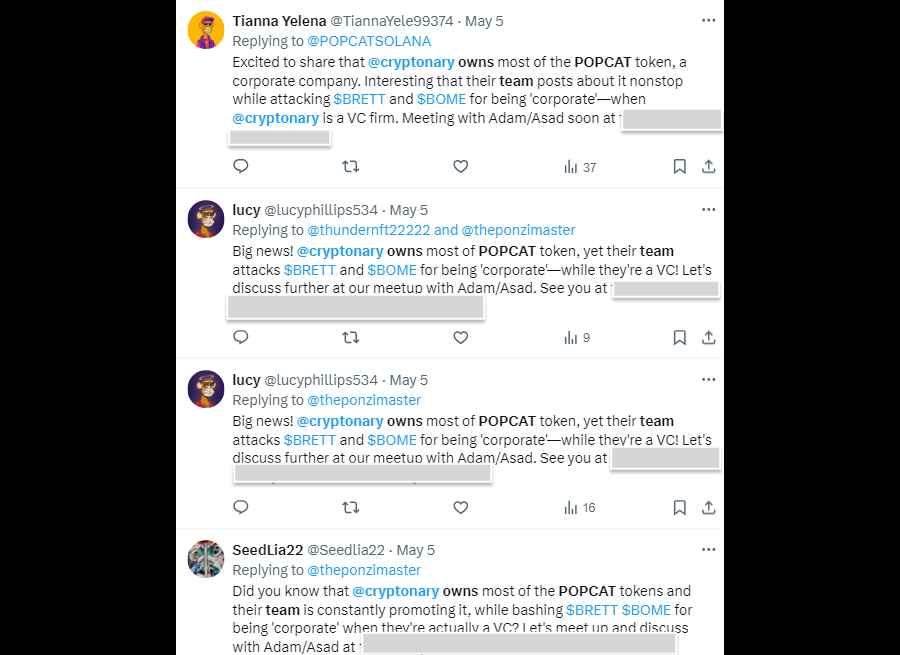Retweet Tianna Yelena's post
The width and height of the screenshot is (900, 655).
pos(350,167)
